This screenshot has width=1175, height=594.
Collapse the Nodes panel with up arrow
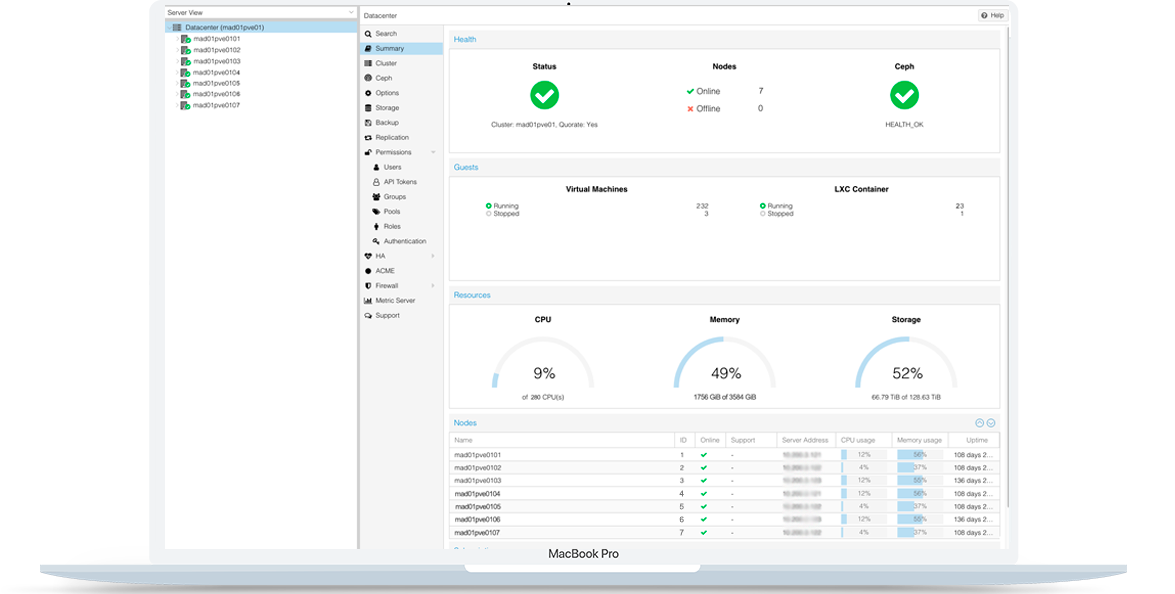pyautogui.click(x=979, y=423)
